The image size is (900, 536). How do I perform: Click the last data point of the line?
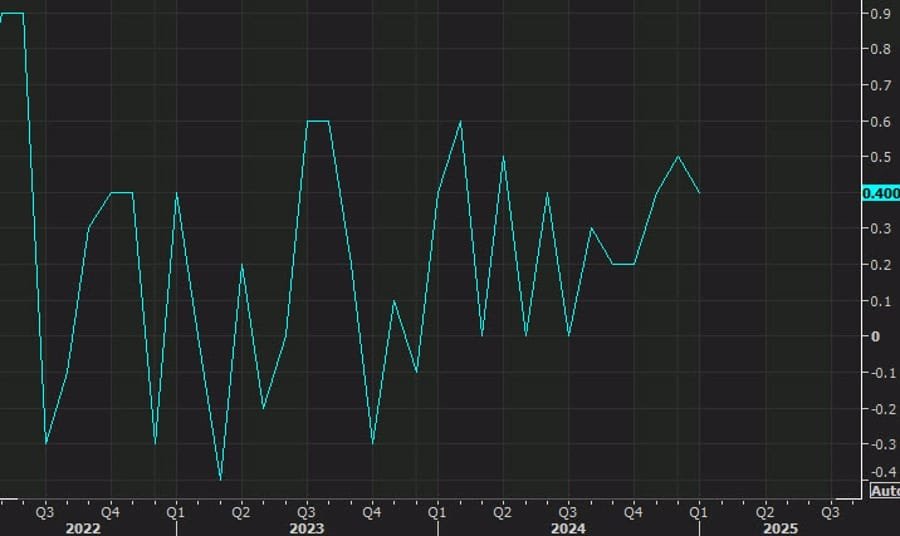pyautogui.click(x=699, y=193)
